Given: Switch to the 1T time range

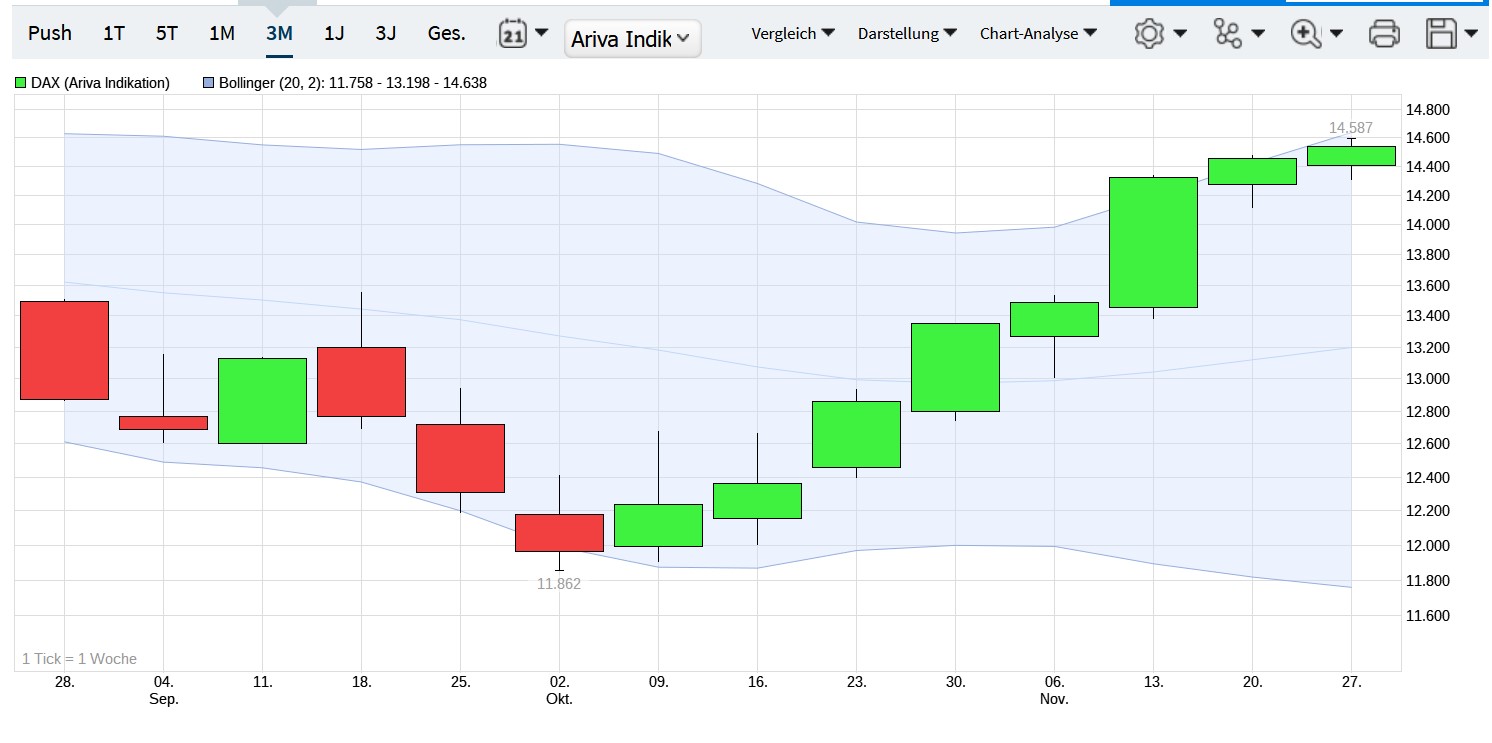Looking at the screenshot, I should [114, 33].
